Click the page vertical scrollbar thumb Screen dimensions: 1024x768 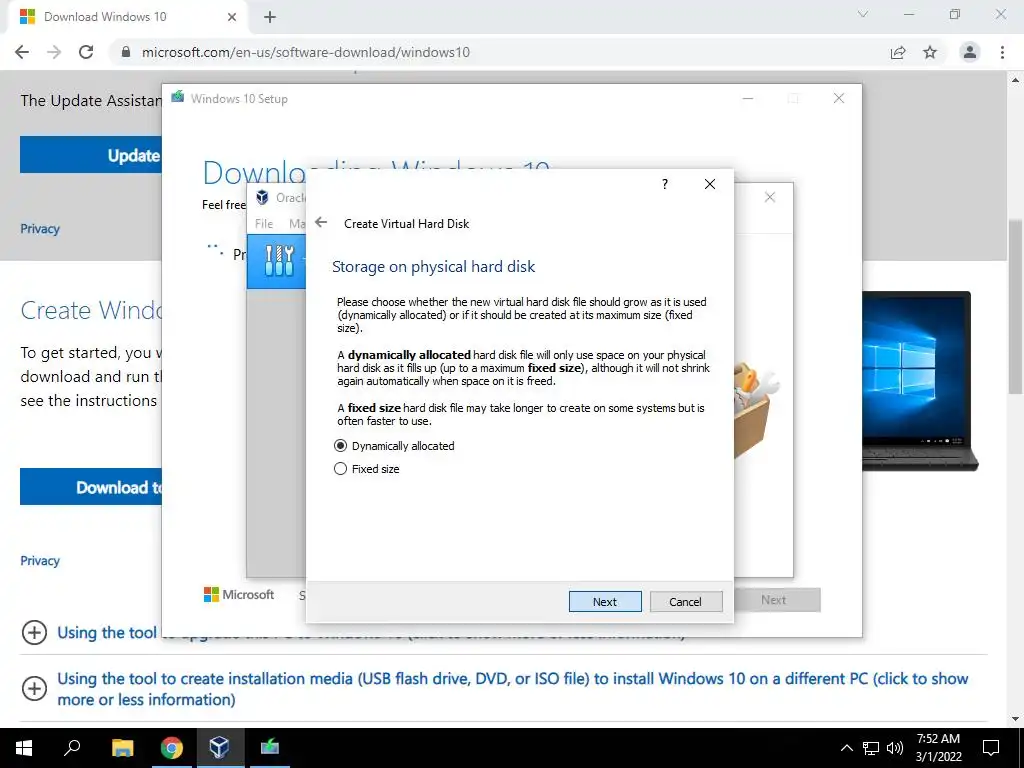point(1016,307)
